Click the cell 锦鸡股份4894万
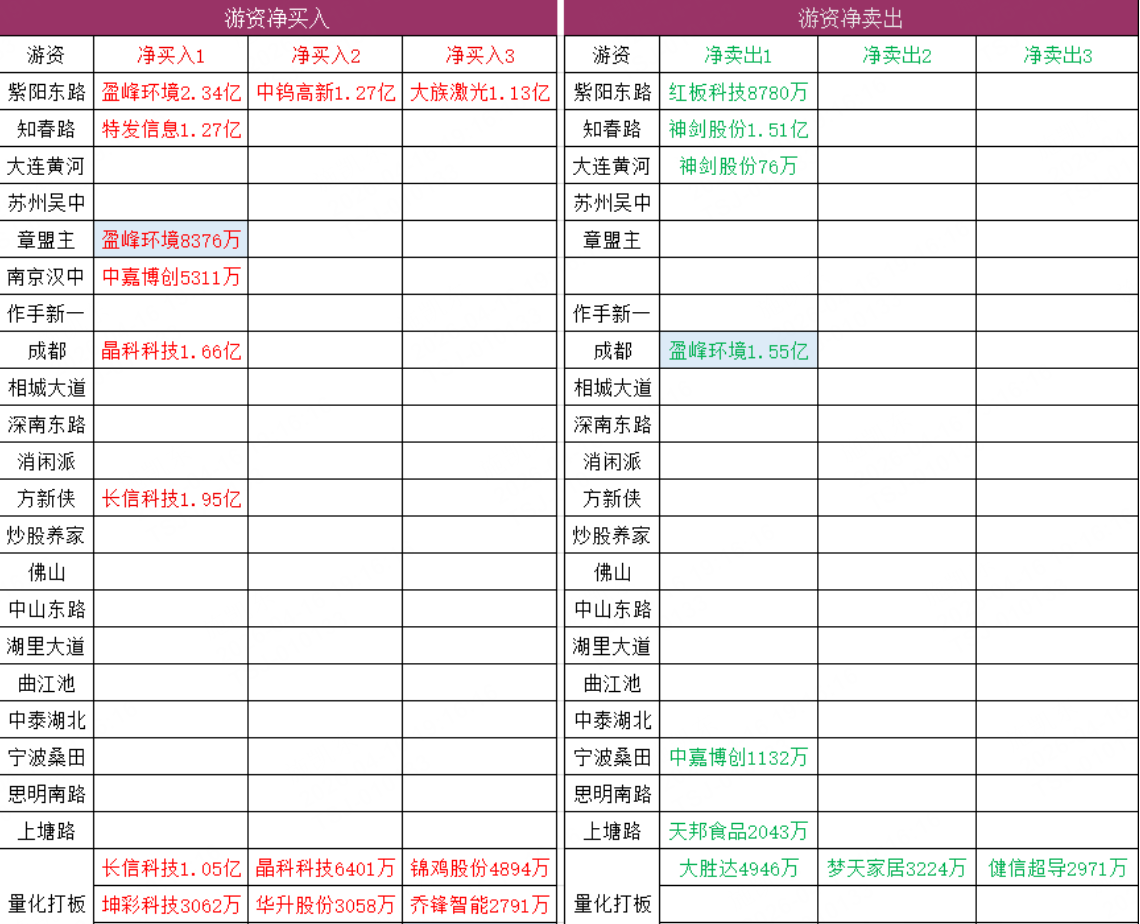Image resolution: width=1140 pixels, height=924 pixels. tap(480, 868)
